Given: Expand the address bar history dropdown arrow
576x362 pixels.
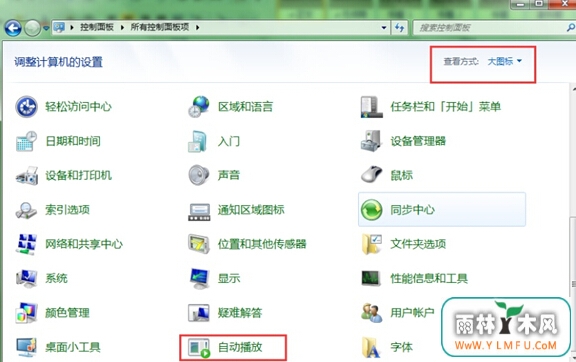Looking at the screenshot, I should tap(384, 28).
